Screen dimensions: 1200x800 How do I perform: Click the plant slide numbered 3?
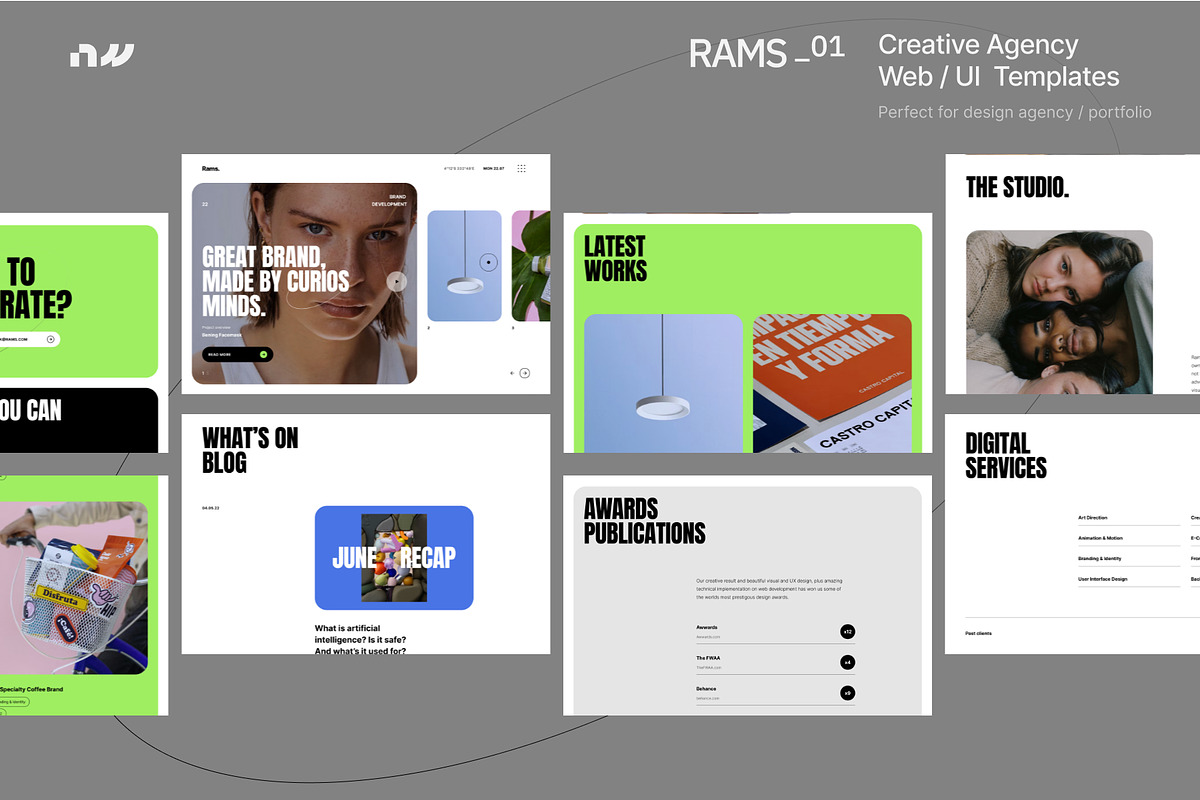tap(531, 266)
